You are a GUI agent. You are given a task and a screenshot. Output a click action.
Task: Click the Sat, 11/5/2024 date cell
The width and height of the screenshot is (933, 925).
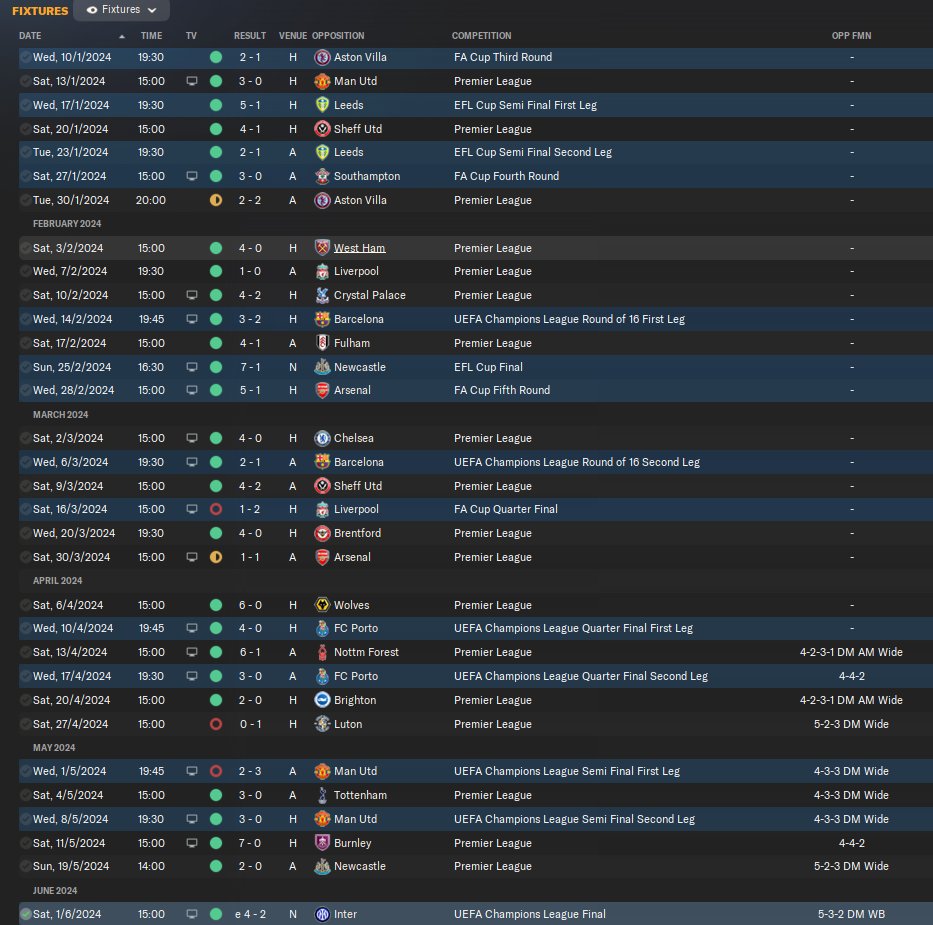(69, 843)
